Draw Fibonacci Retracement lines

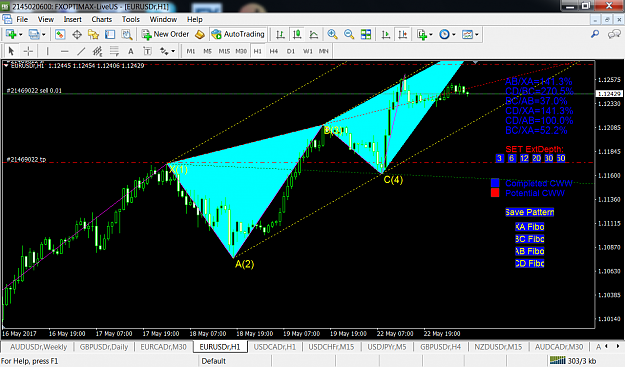click(x=114, y=51)
